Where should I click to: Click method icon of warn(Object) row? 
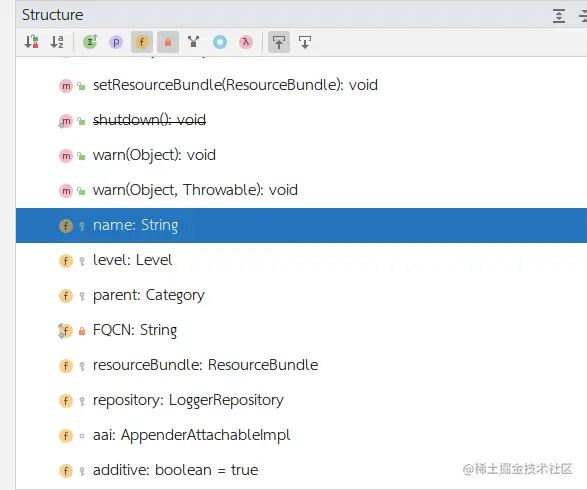[66, 156]
